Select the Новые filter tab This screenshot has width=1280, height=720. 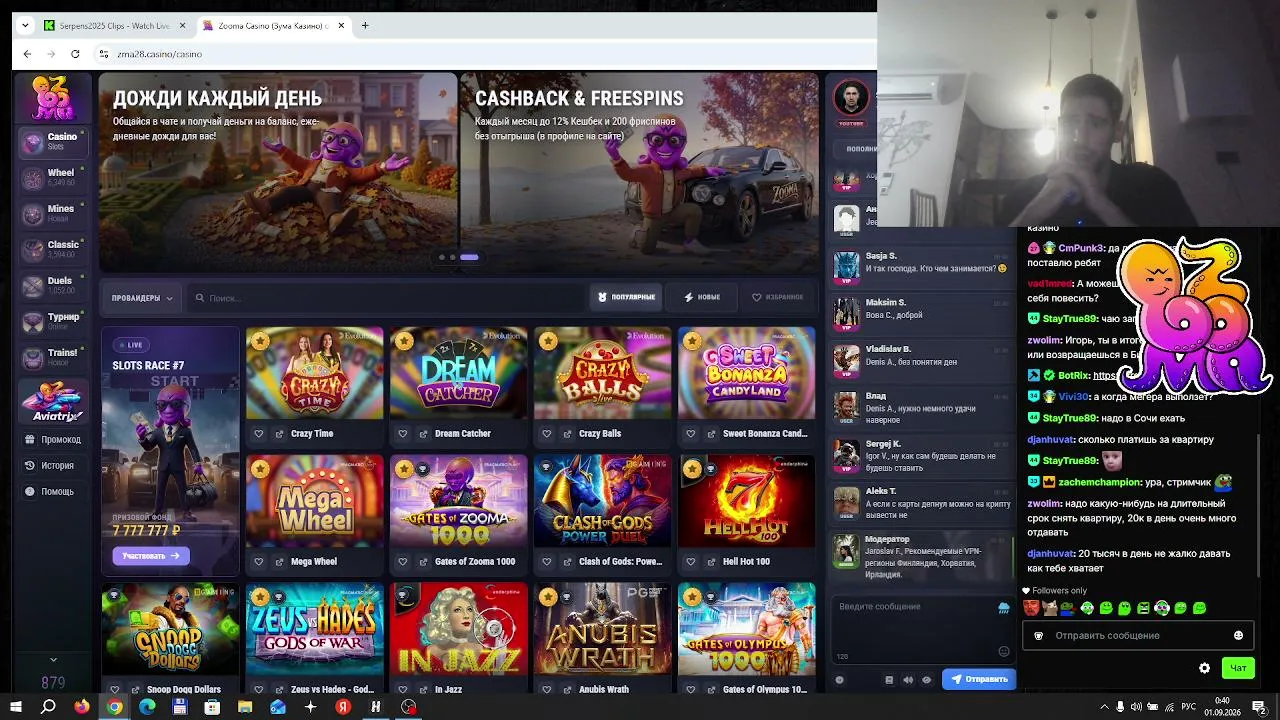tap(702, 297)
